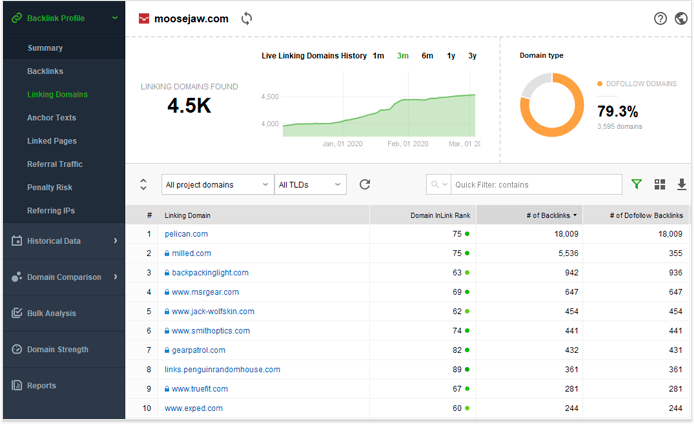Open the help question mark icon
This screenshot has height=424, width=694.
point(660,19)
